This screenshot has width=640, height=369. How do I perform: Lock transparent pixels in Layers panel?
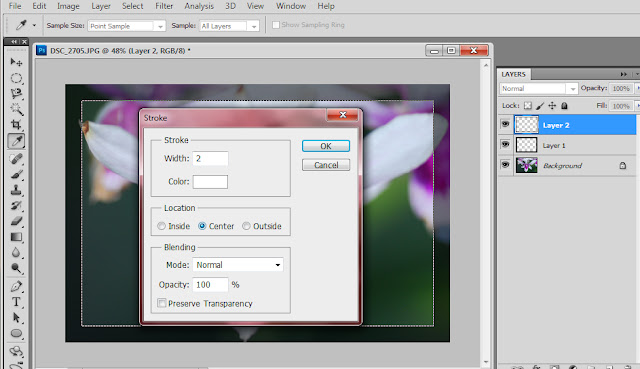[528, 106]
